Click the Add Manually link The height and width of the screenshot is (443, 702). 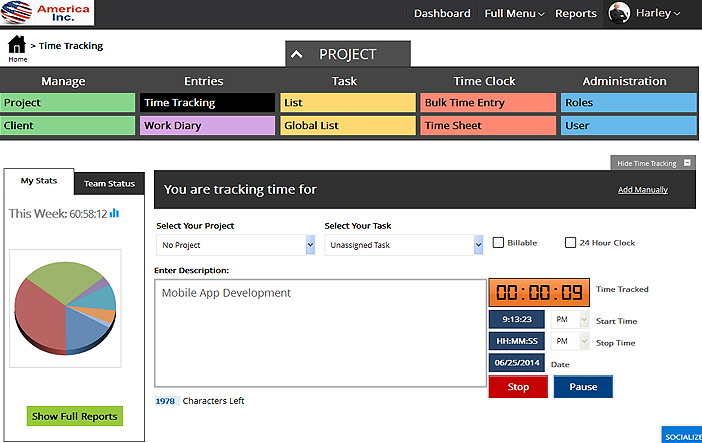tap(642, 190)
